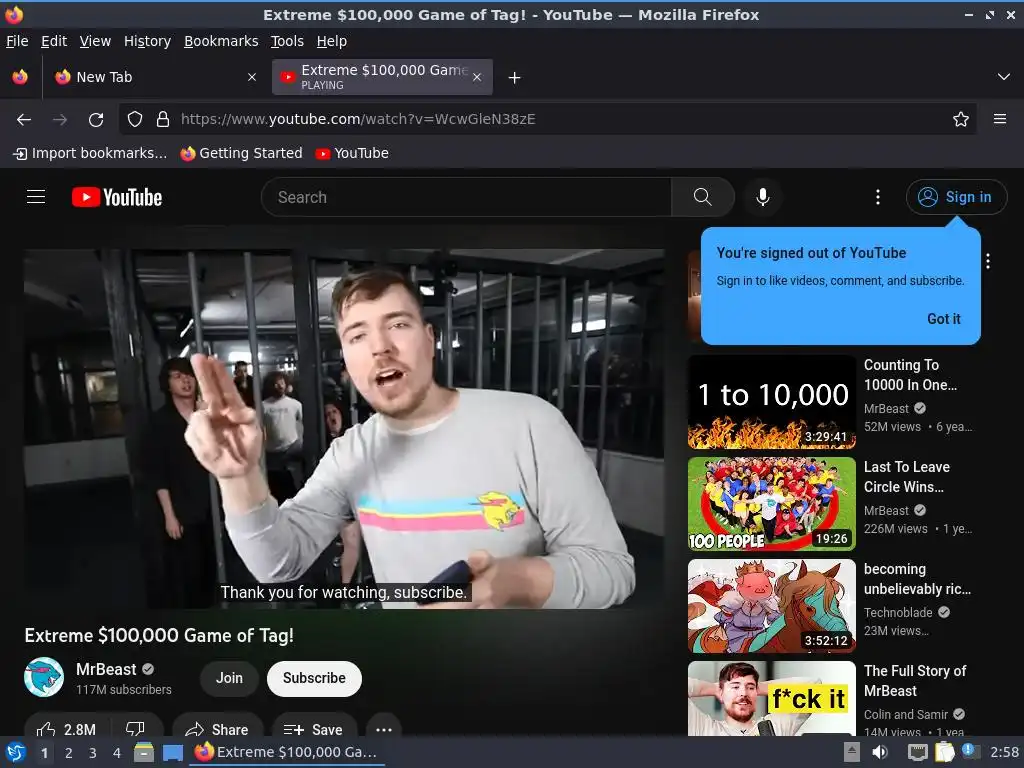
Task: Expand the list all tabs chevron
Action: coord(1004,77)
